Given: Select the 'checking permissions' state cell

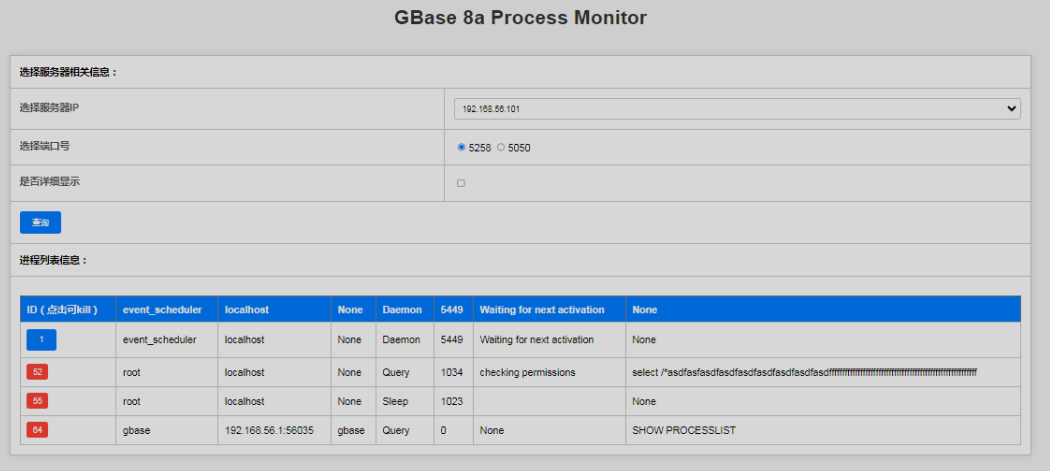Looking at the screenshot, I should coord(549,372).
